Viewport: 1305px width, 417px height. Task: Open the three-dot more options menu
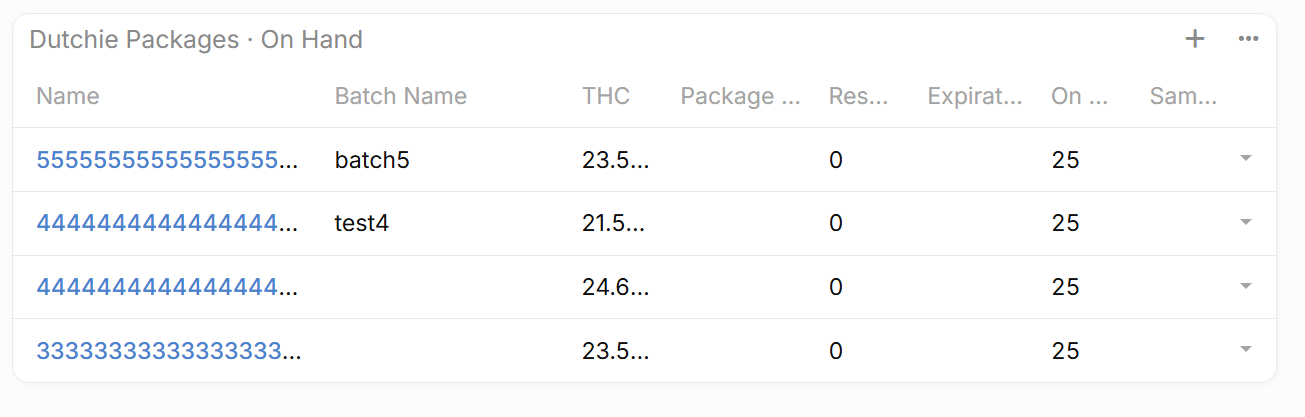[x=1247, y=39]
